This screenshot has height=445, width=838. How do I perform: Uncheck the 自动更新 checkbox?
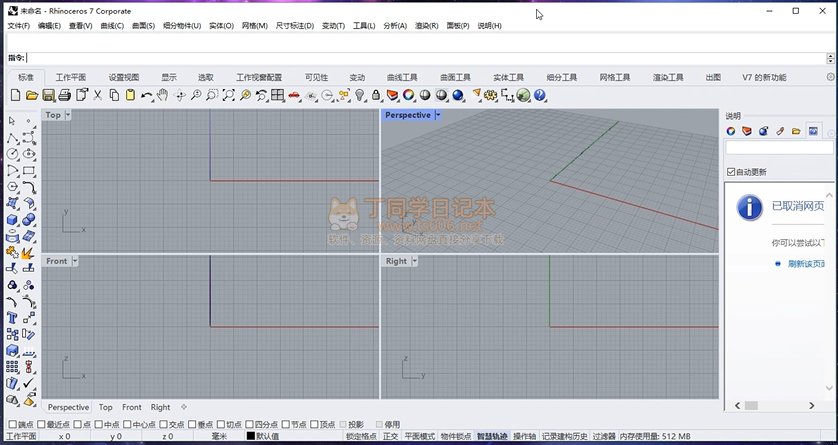pyautogui.click(x=732, y=172)
